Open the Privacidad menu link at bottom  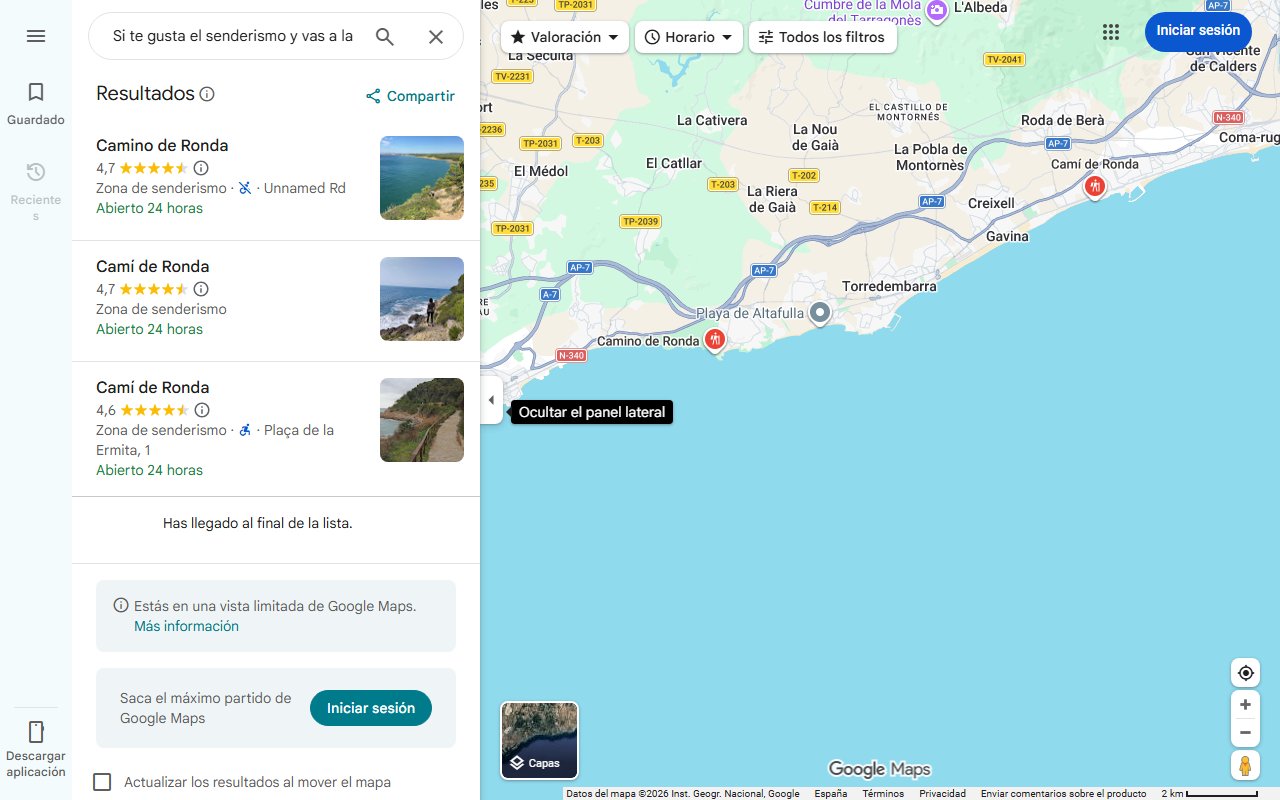point(942,793)
